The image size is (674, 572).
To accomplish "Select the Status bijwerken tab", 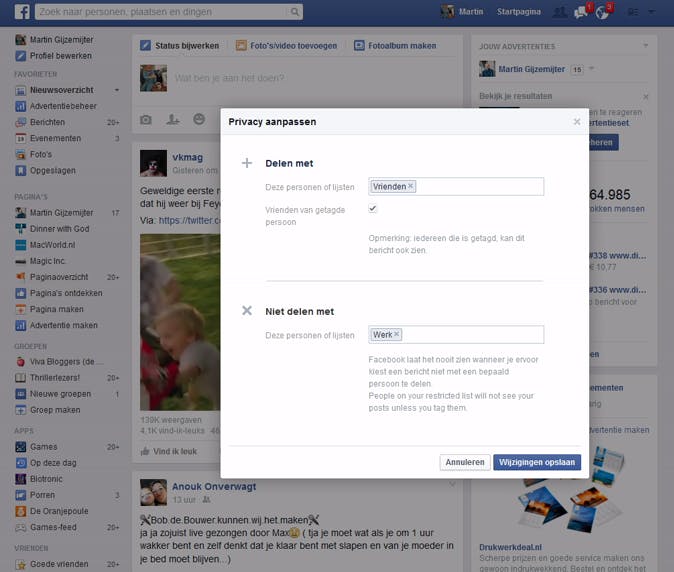I will pyautogui.click(x=180, y=46).
